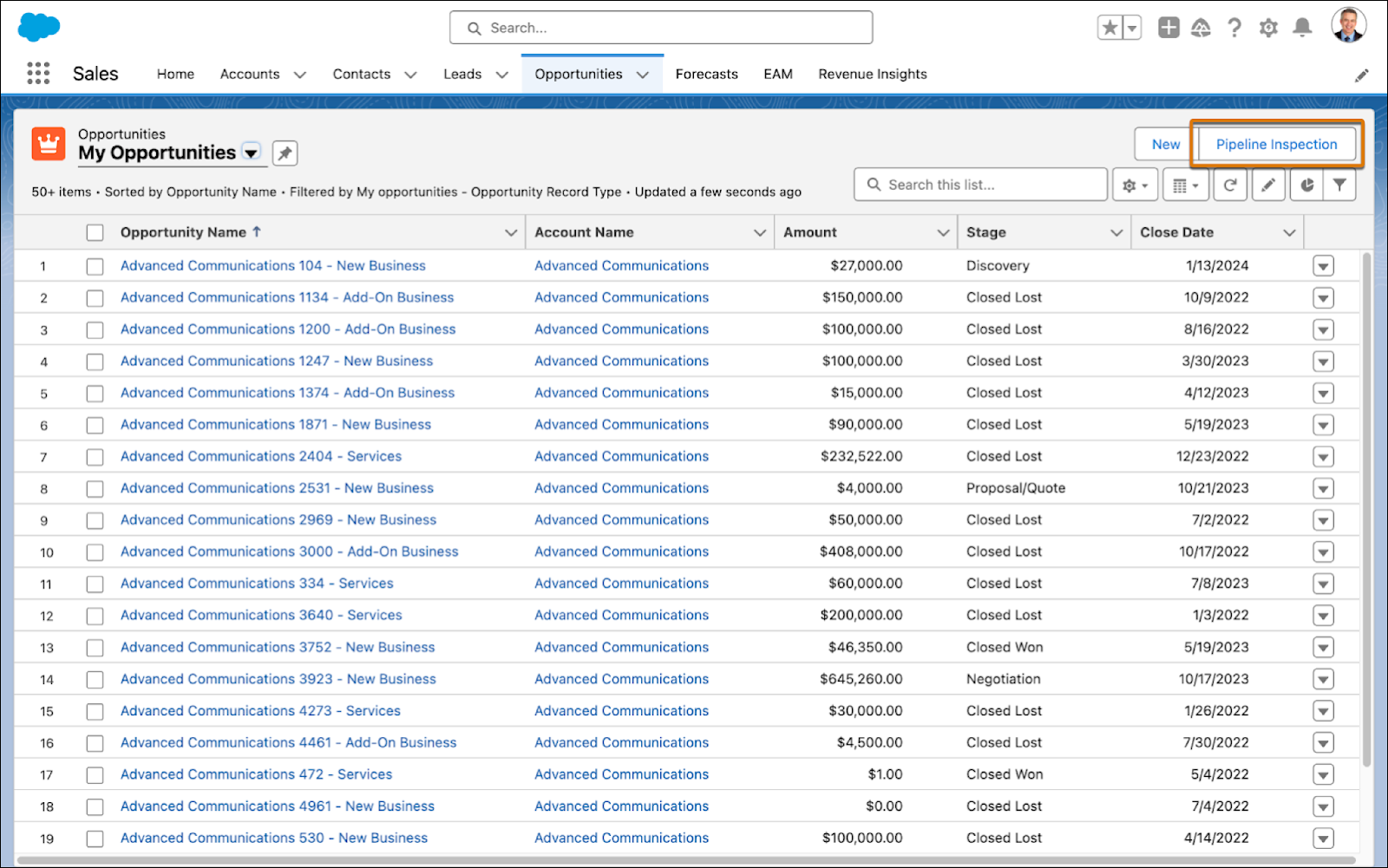Tick checkbox for Advanced Communications 2404 - Services
Image resolution: width=1388 pixels, height=868 pixels.
(95, 457)
